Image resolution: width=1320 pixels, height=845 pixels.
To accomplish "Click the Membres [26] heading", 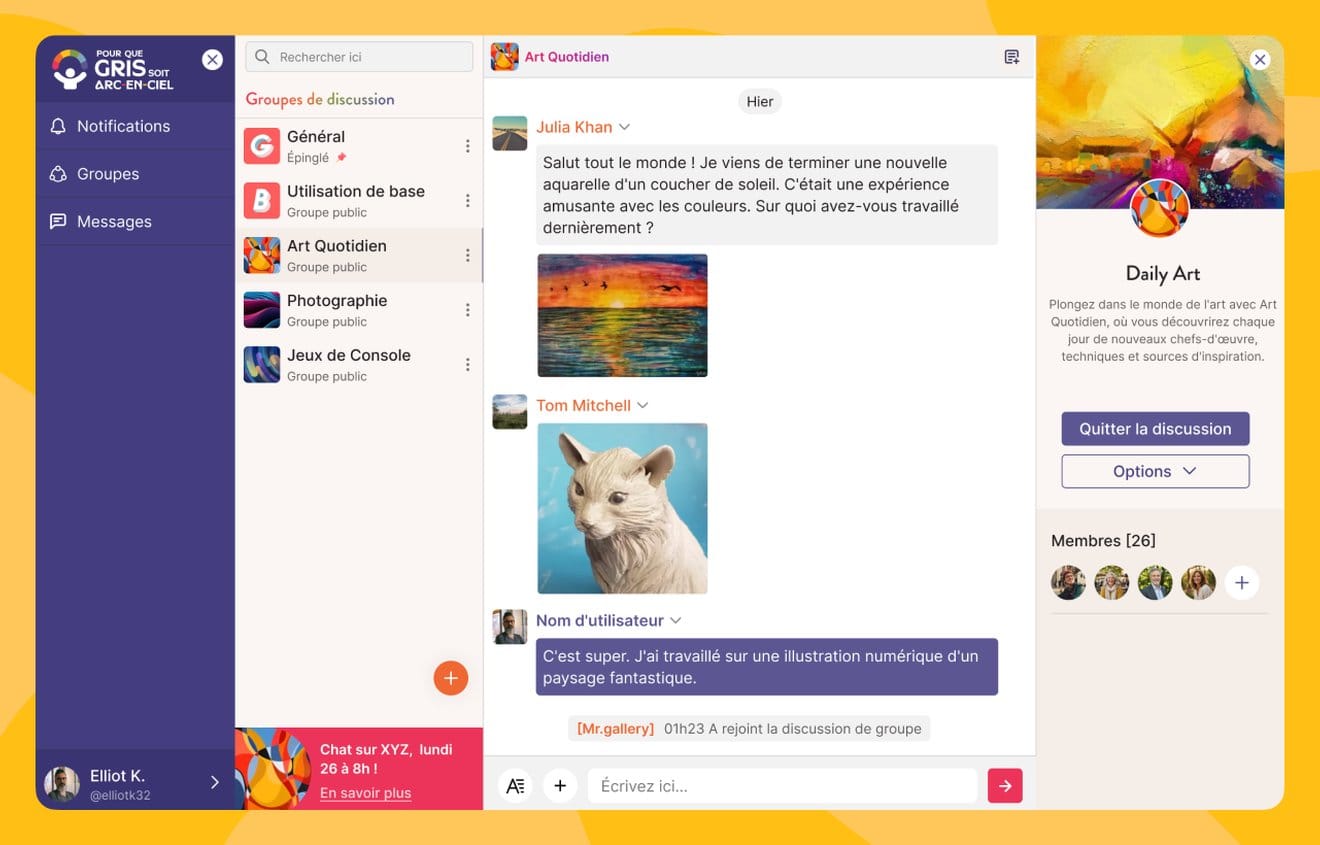I will point(1103,541).
